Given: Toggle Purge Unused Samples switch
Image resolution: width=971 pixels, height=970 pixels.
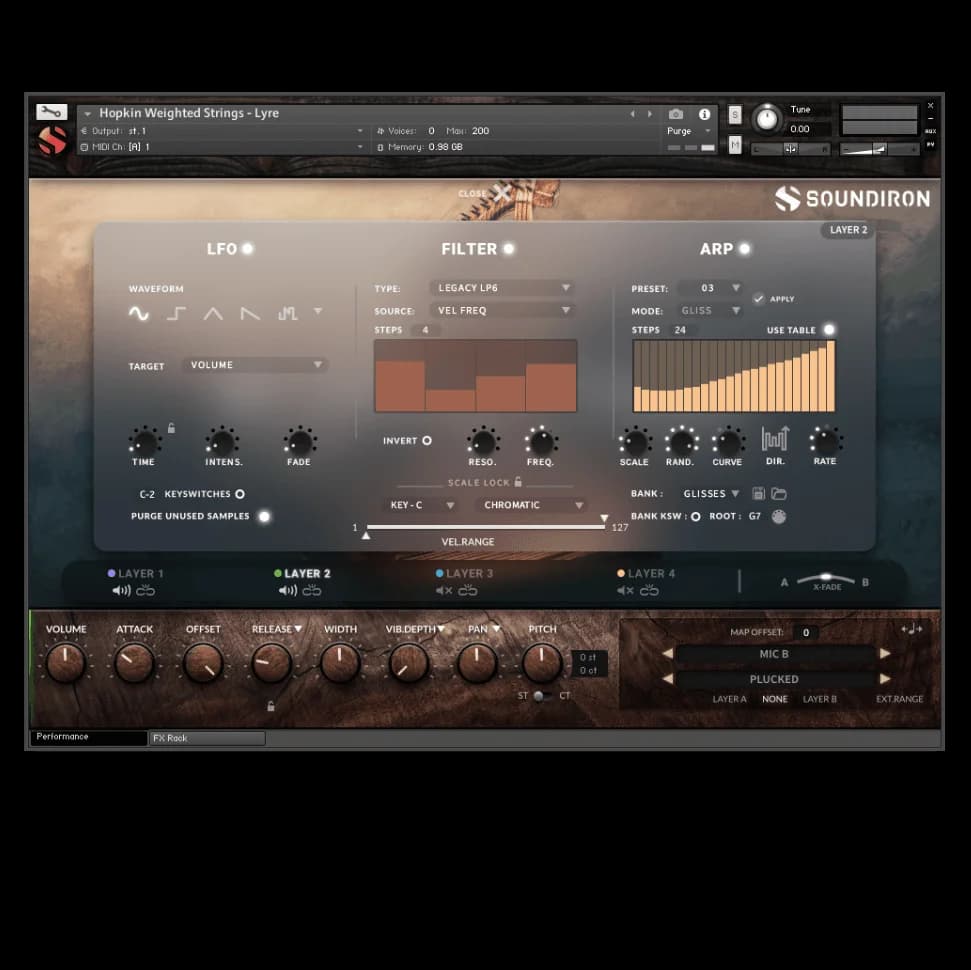Looking at the screenshot, I should tap(264, 517).
